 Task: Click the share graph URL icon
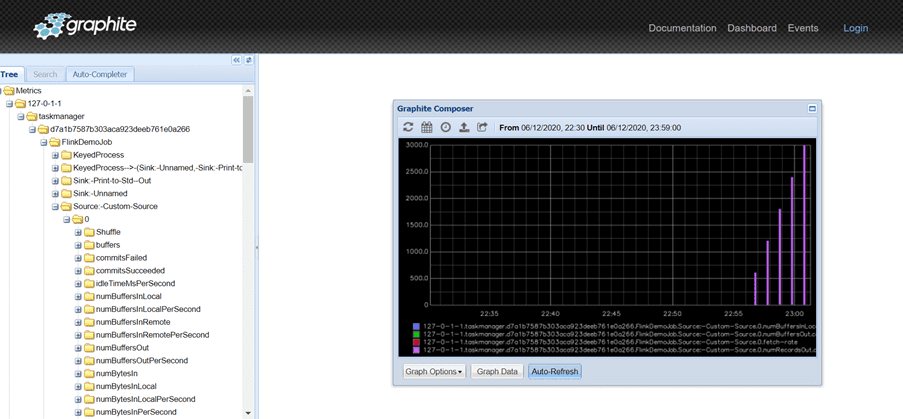click(x=483, y=127)
